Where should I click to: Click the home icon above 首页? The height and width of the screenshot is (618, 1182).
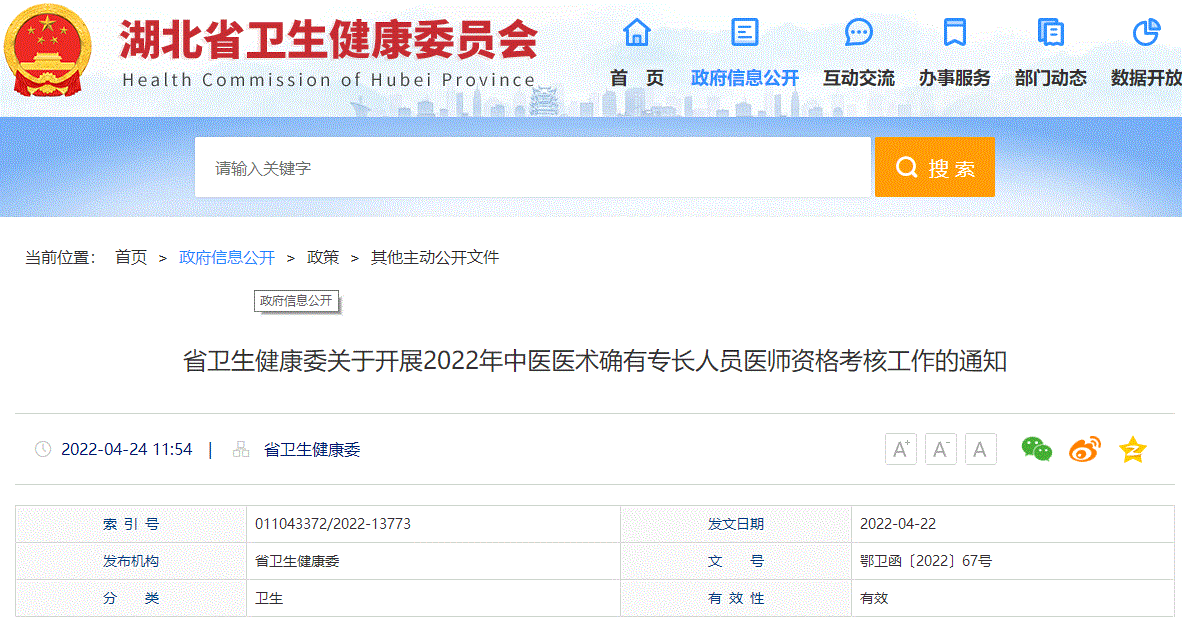tap(637, 33)
